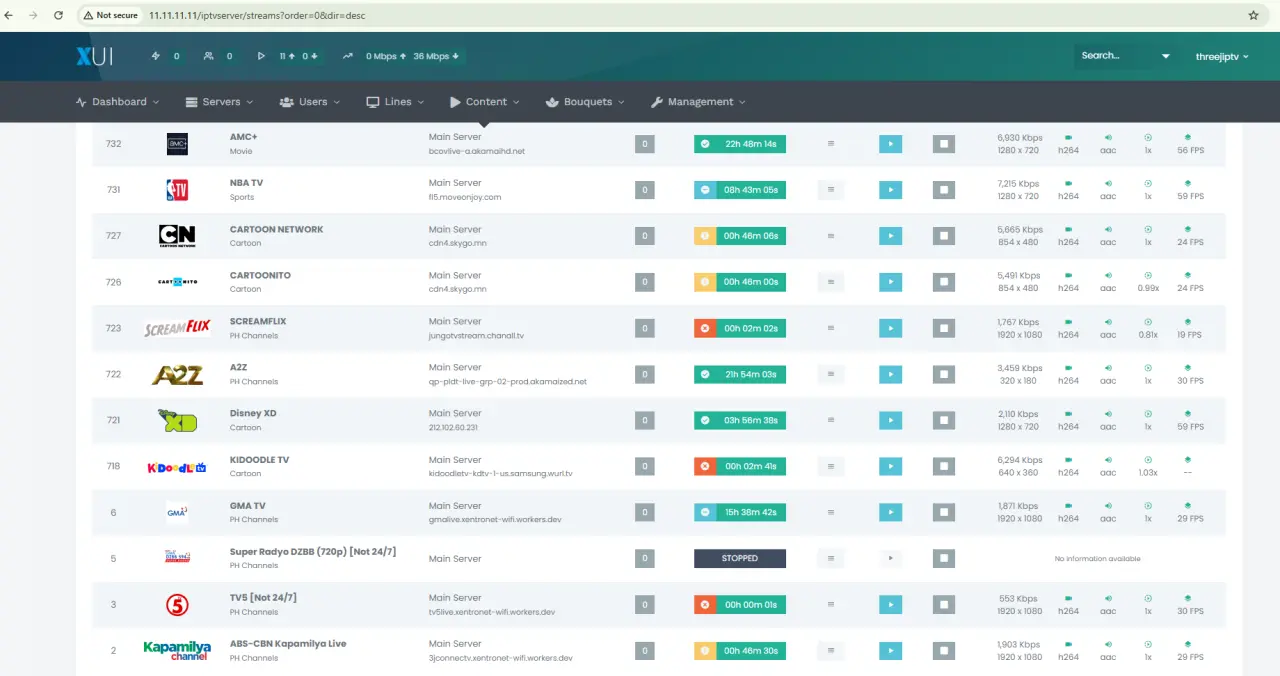
Task: Click the SCREAMFLIX uptime badge 00h 02m 02s
Action: [x=740, y=328]
